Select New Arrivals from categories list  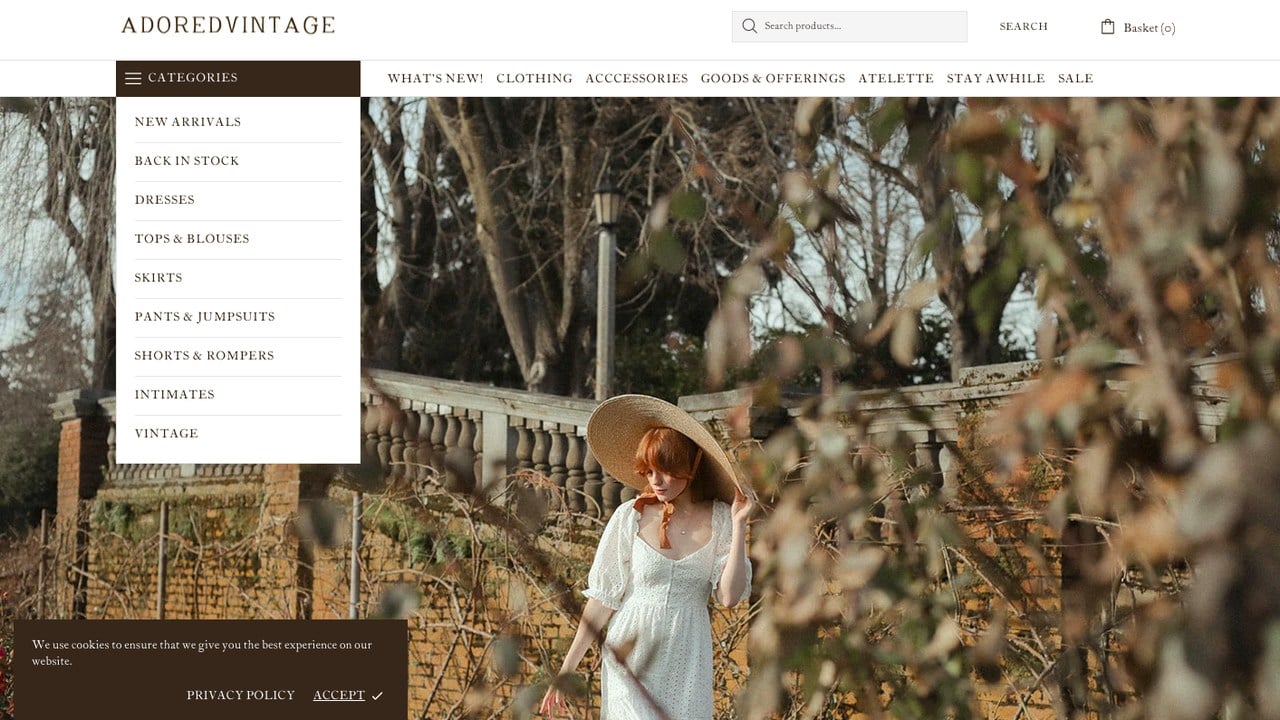[188, 122]
